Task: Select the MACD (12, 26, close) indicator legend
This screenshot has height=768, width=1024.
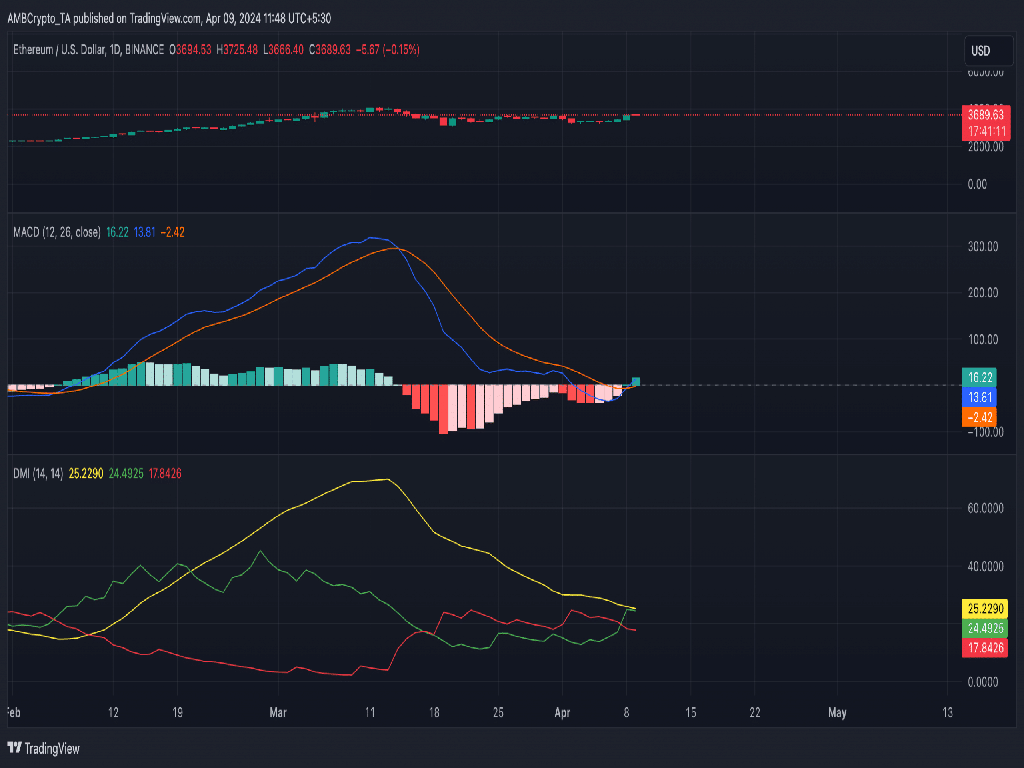Action: [56, 232]
